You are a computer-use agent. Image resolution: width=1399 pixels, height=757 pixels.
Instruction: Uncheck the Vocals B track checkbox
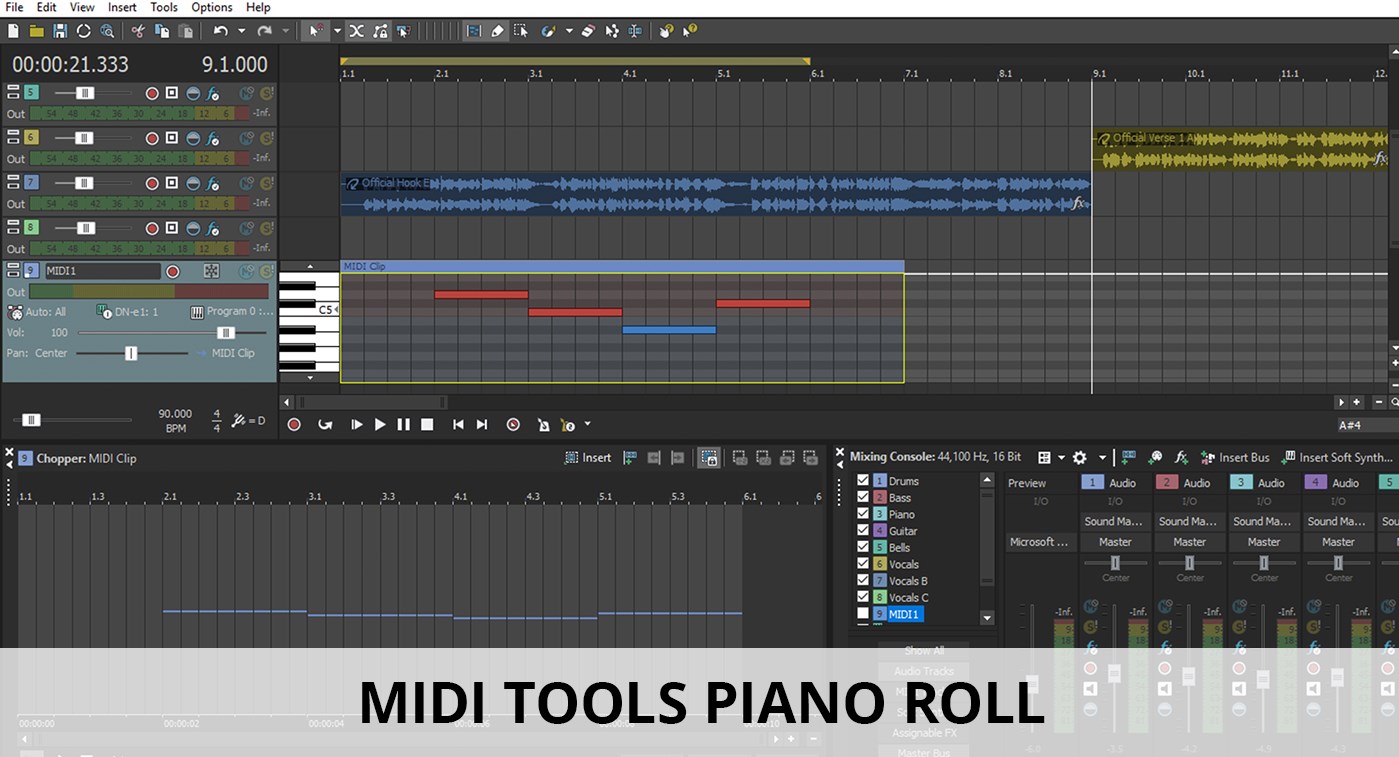tap(862, 580)
